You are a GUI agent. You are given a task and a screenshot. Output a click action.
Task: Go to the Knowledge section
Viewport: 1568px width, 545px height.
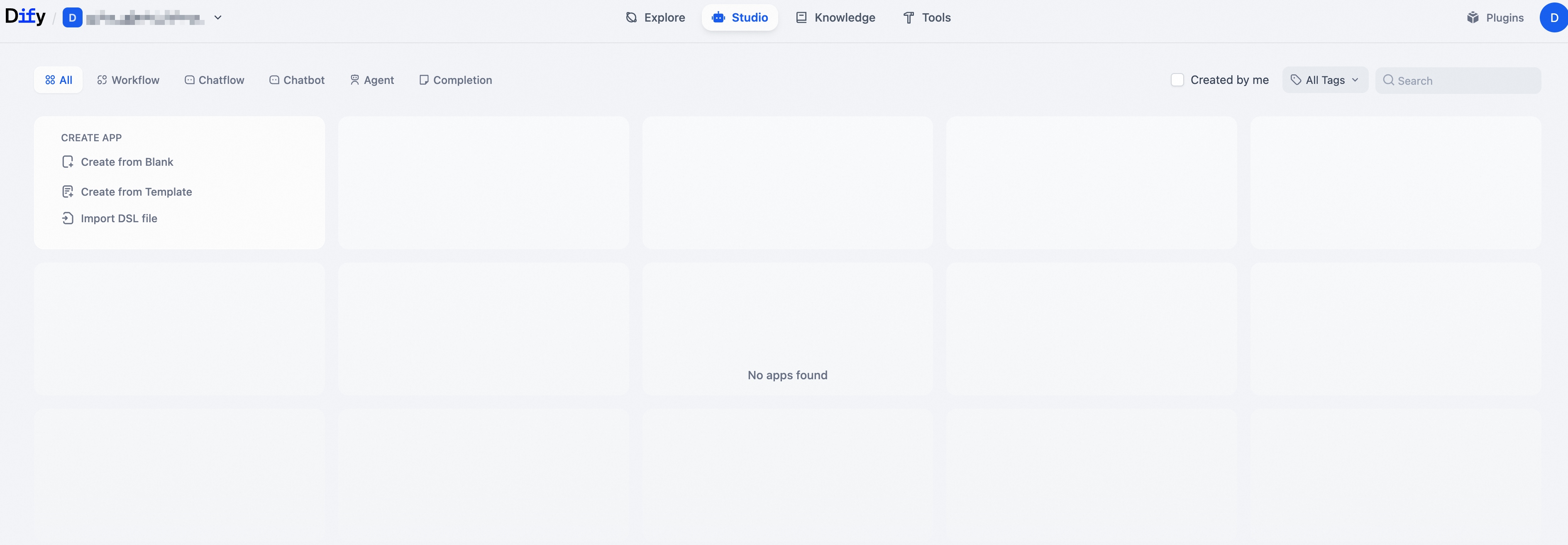pyautogui.click(x=835, y=18)
